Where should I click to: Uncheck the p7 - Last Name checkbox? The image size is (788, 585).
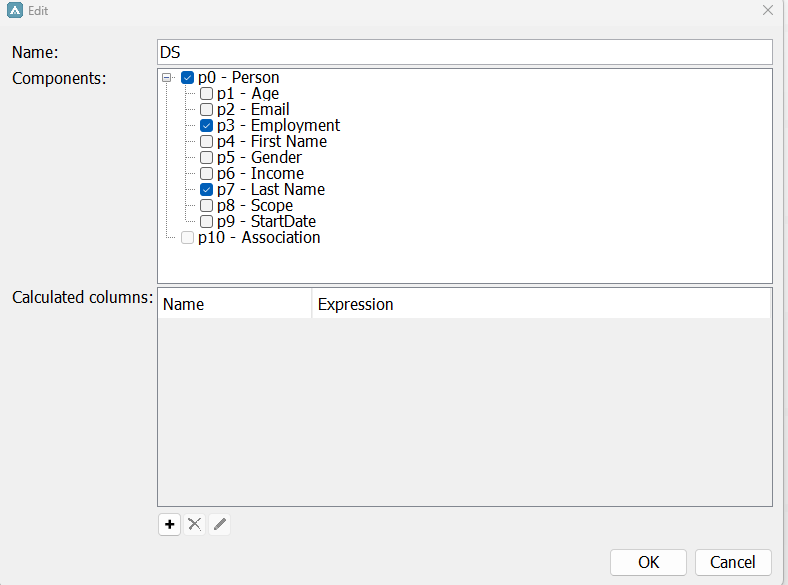click(206, 190)
